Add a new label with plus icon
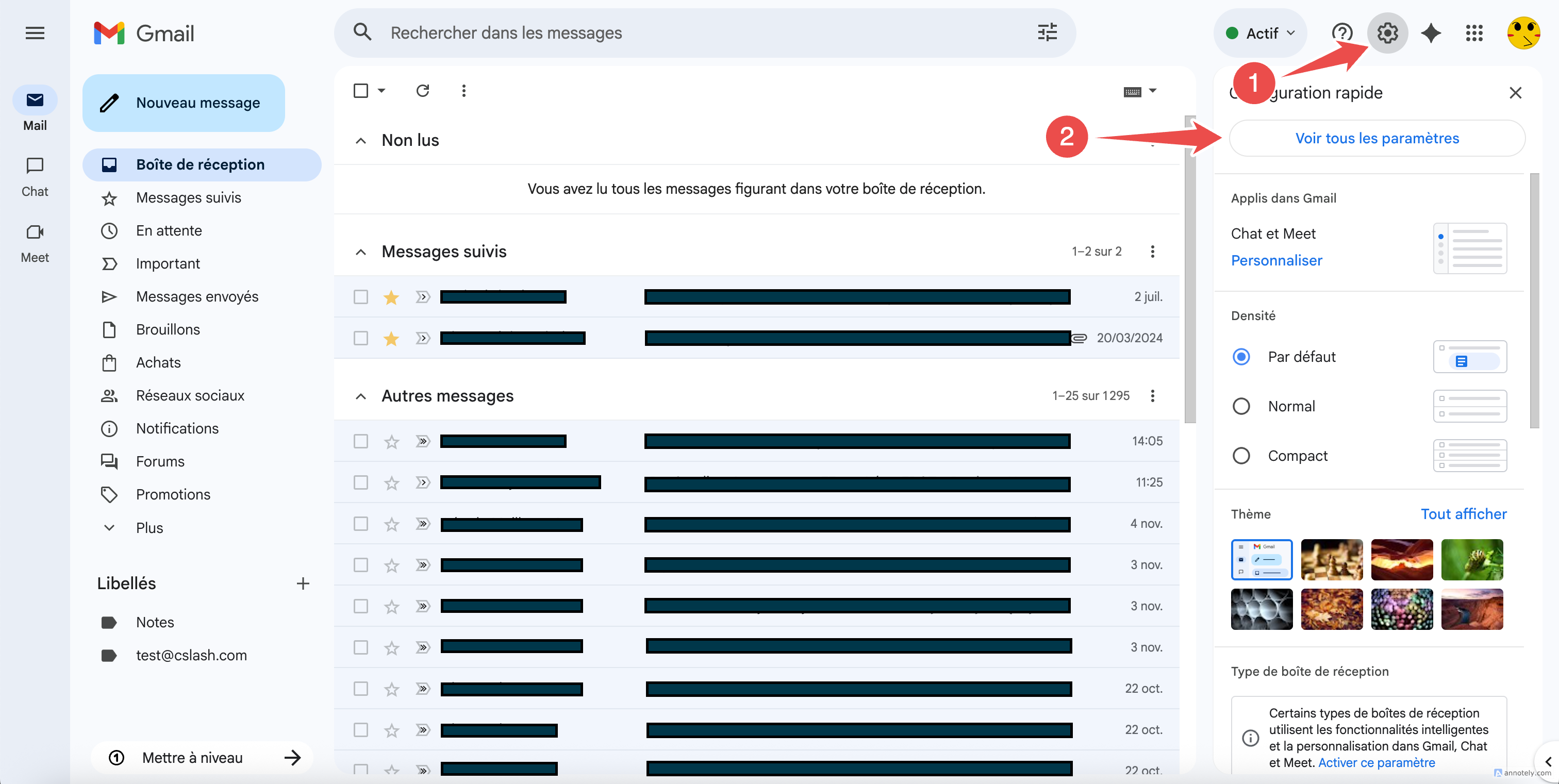 [303, 583]
